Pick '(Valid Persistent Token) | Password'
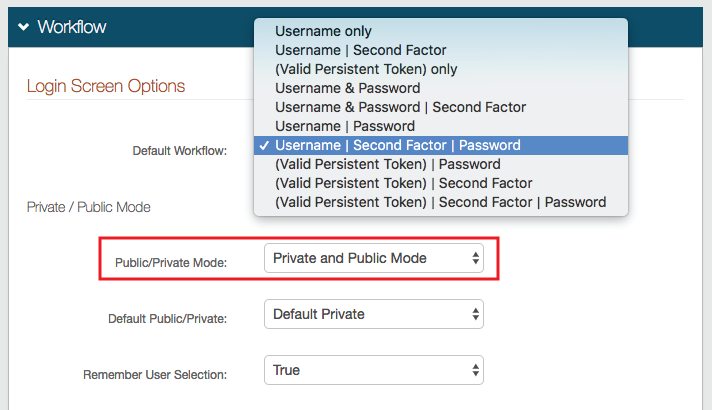Image resolution: width=712 pixels, height=410 pixels. pos(386,164)
